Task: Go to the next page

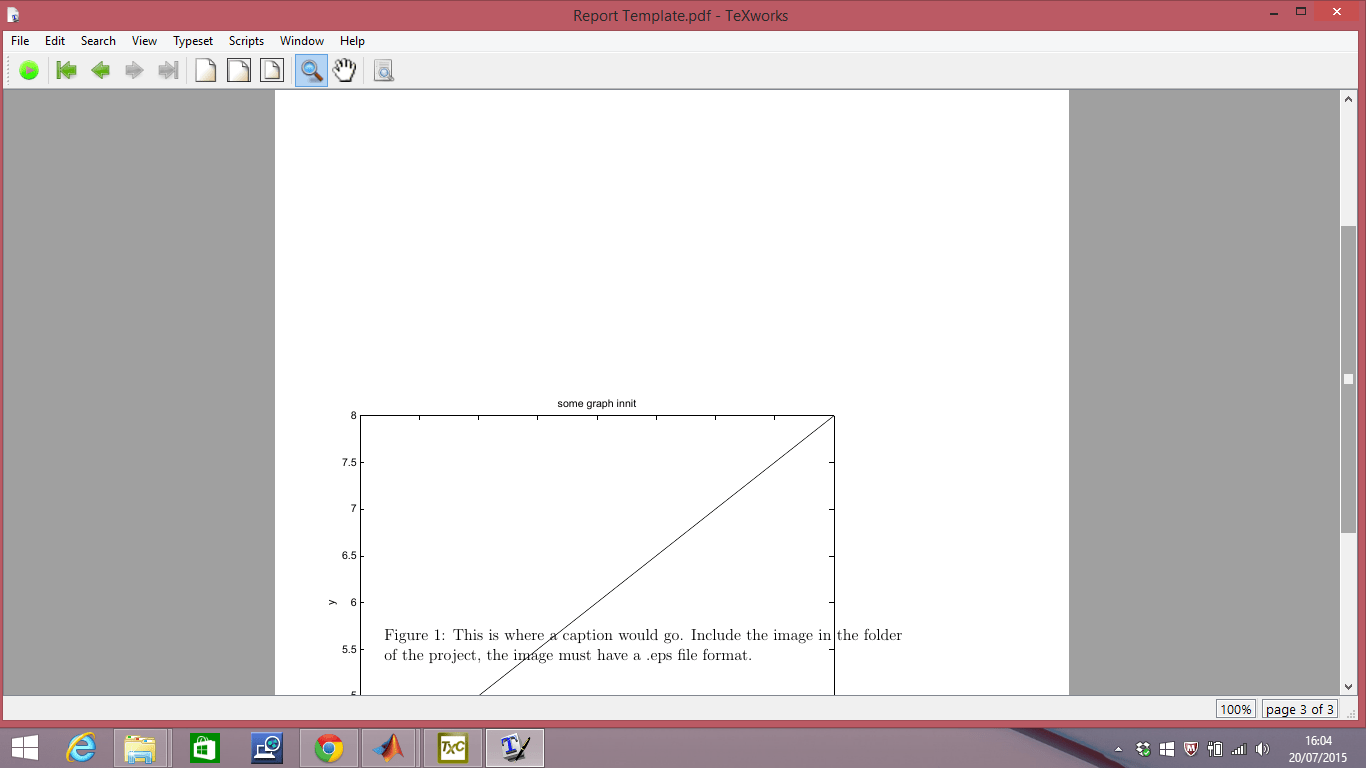Action: coord(134,70)
